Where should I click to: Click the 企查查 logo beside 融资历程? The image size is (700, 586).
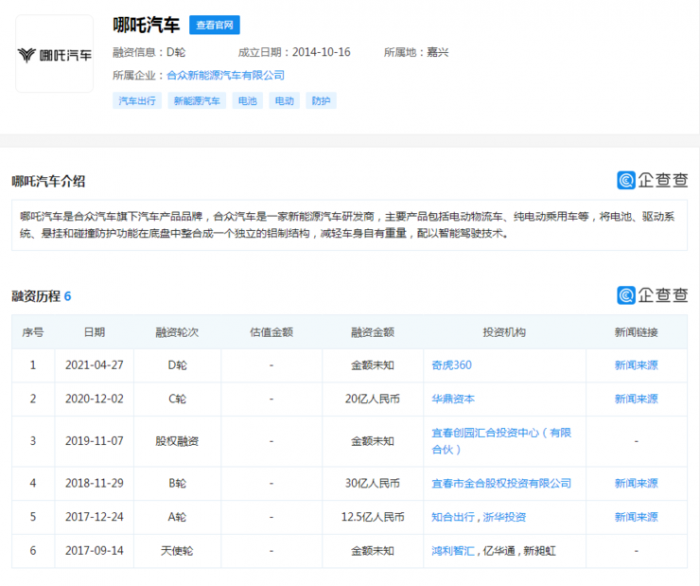pyautogui.click(x=652, y=295)
